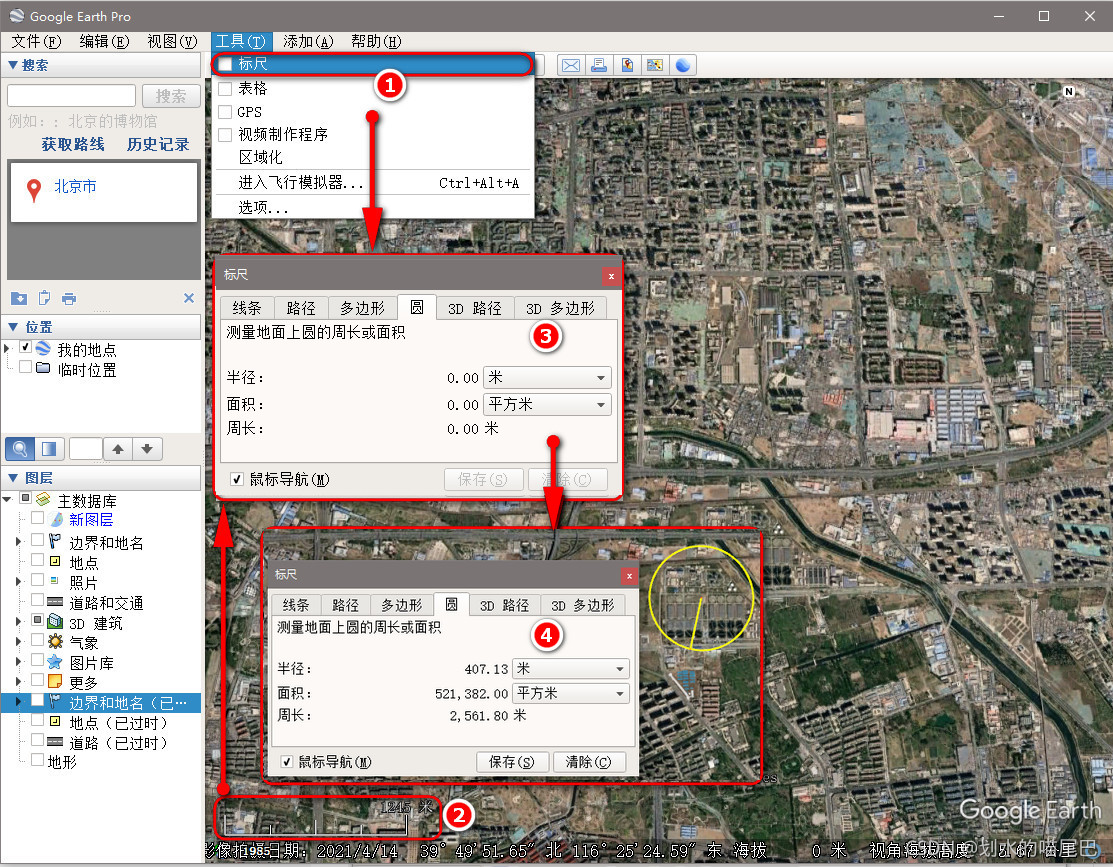Click the 历史记录 link

coord(158,145)
